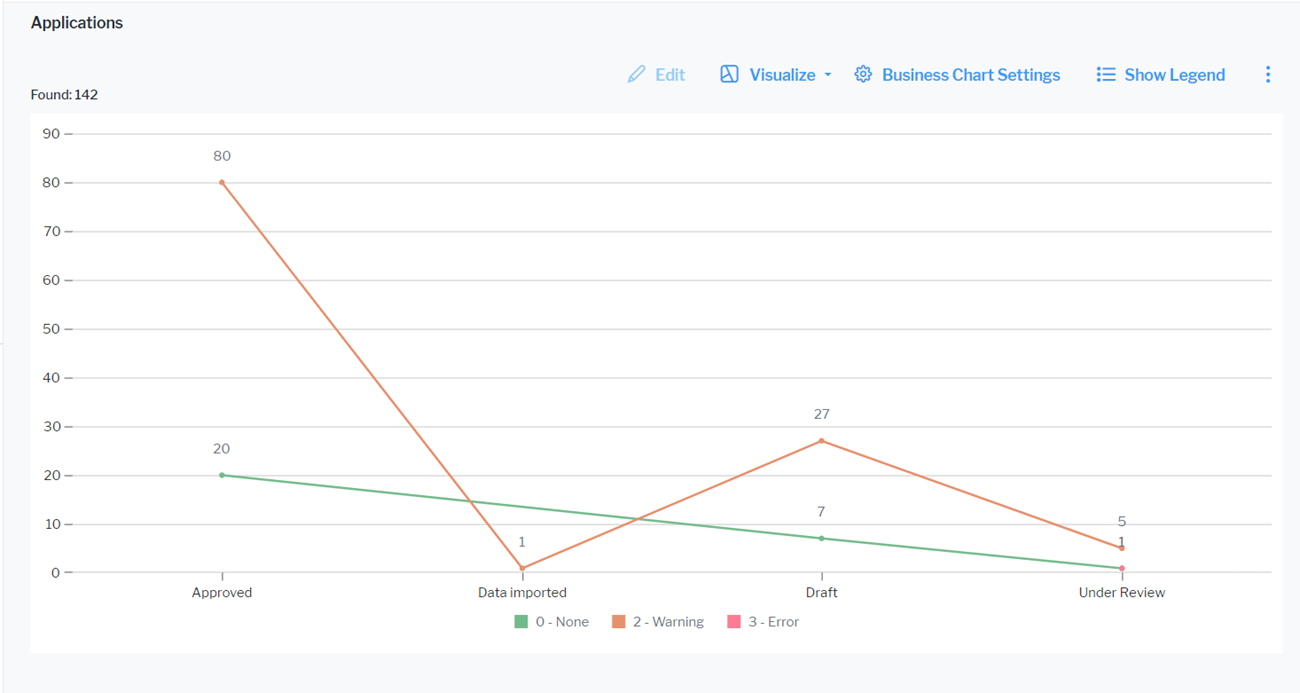1300x693 pixels.
Task: Open the three-dot more options menu
Action: pos(1267,75)
